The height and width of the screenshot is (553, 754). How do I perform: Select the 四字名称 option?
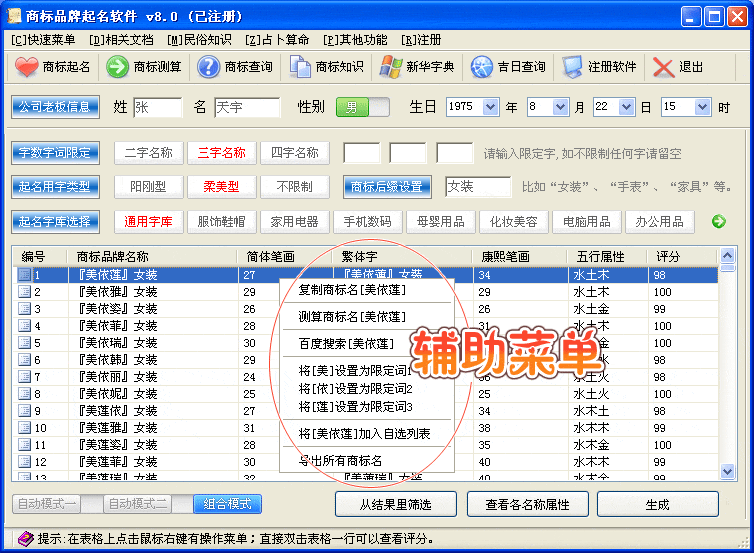pos(295,153)
